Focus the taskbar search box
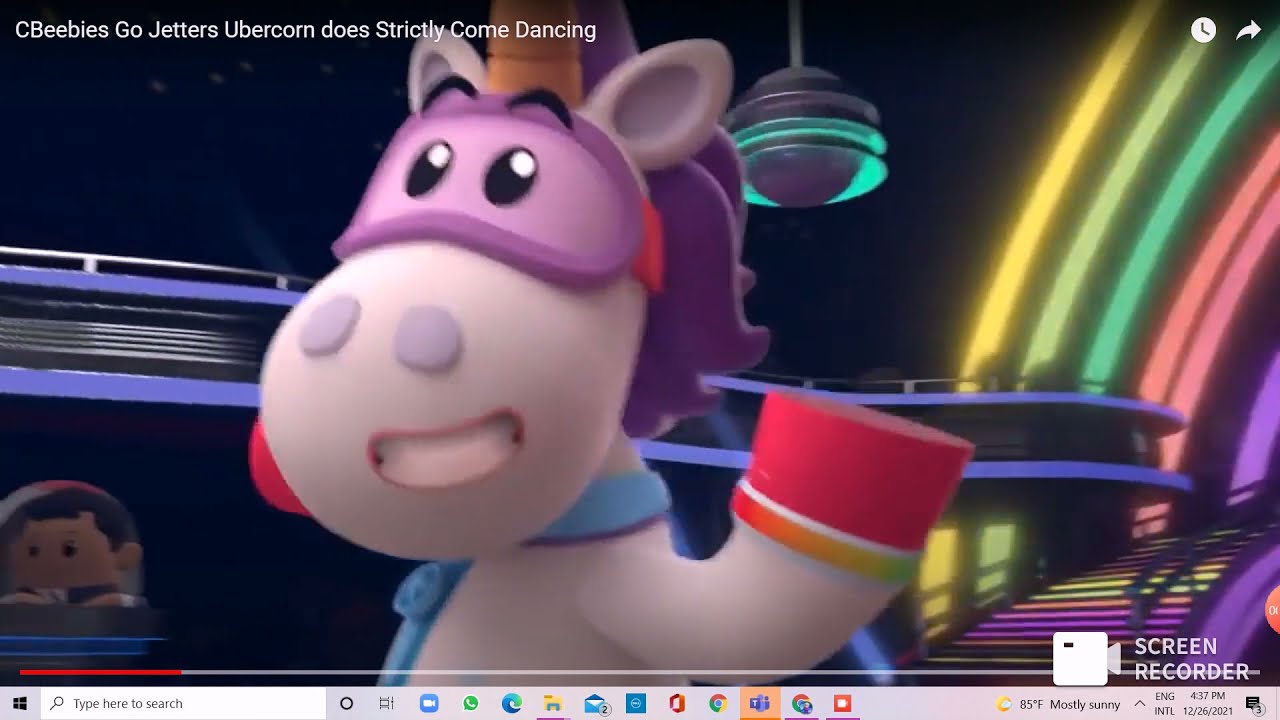The height and width of the screenshot is (720, 1280). (x=183, y=704)
